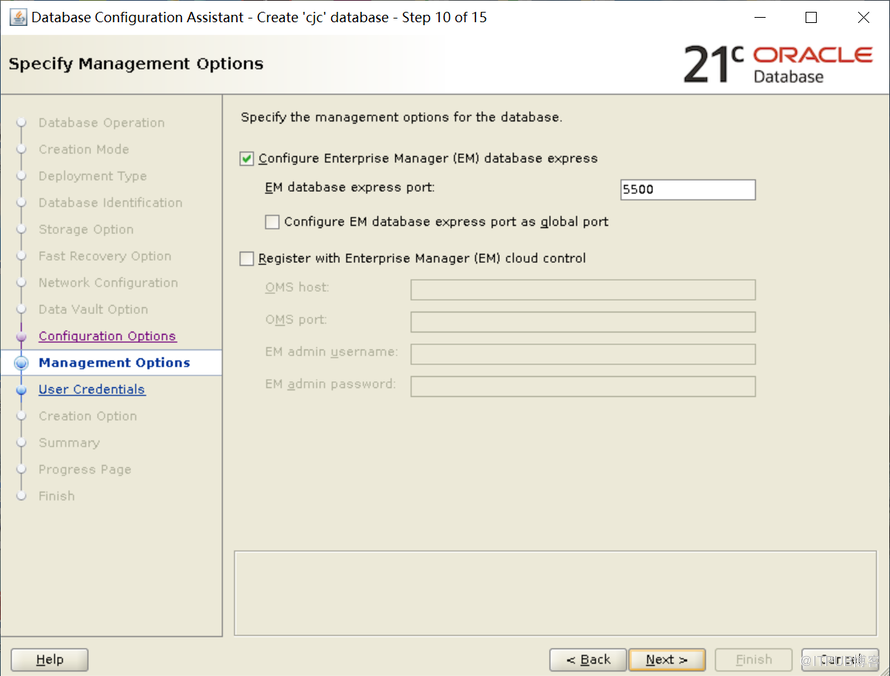Close the Database Configuration Assistant window
Viewport: 890px width, 676px height.
(863, 18)
